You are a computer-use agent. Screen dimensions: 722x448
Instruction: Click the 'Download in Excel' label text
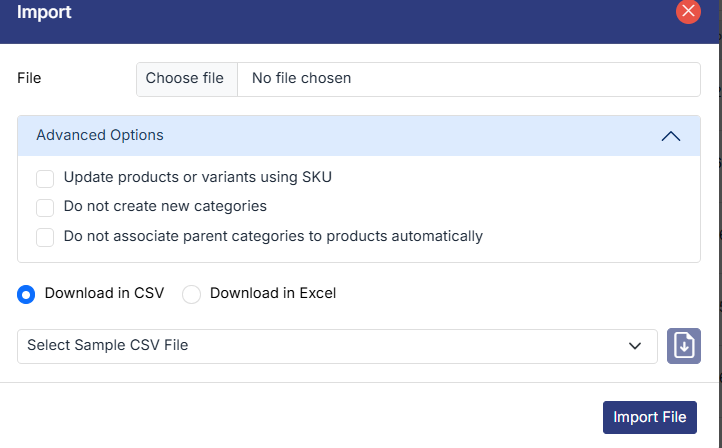coord(273,294)
